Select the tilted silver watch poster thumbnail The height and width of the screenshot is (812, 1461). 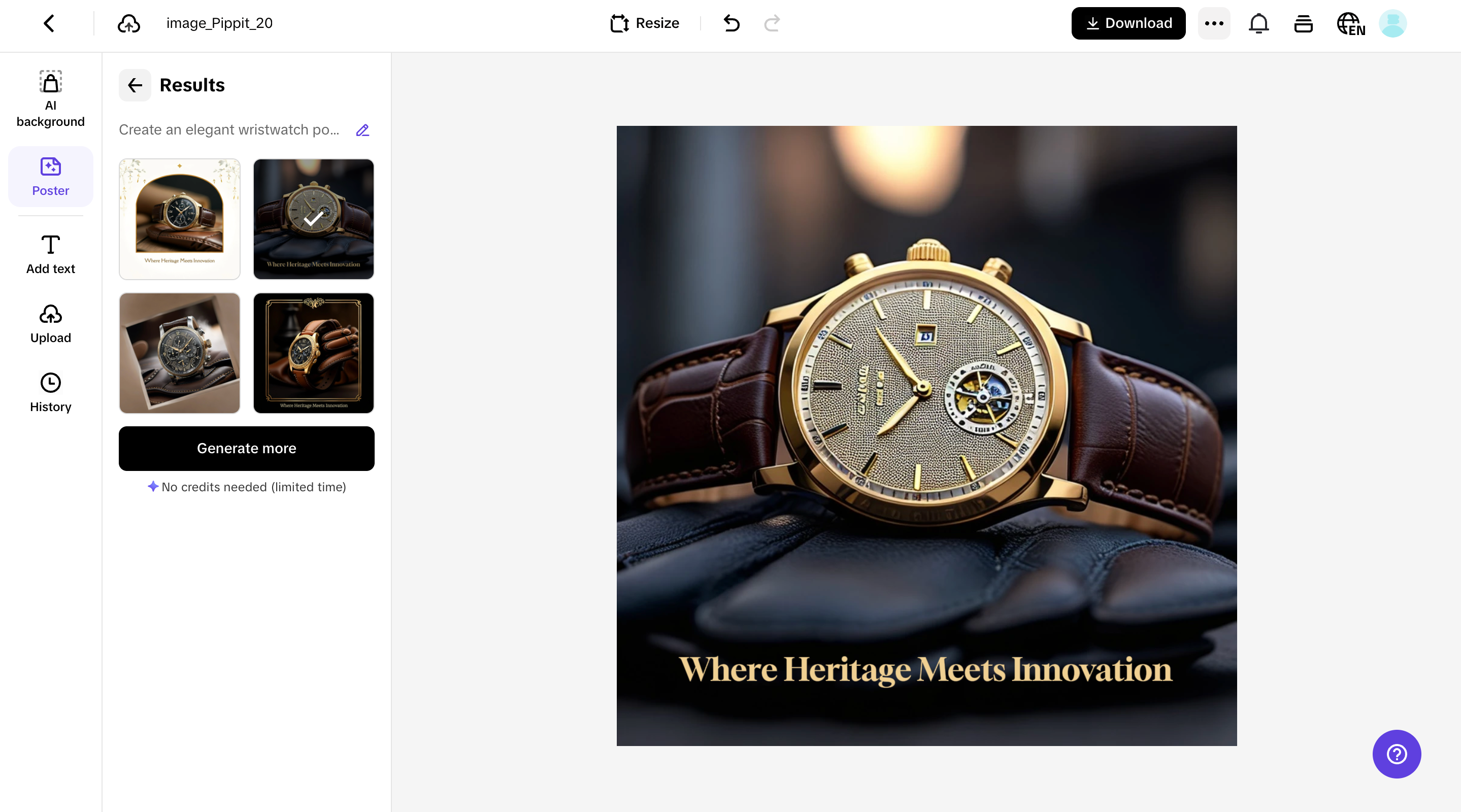click(179, 353)
